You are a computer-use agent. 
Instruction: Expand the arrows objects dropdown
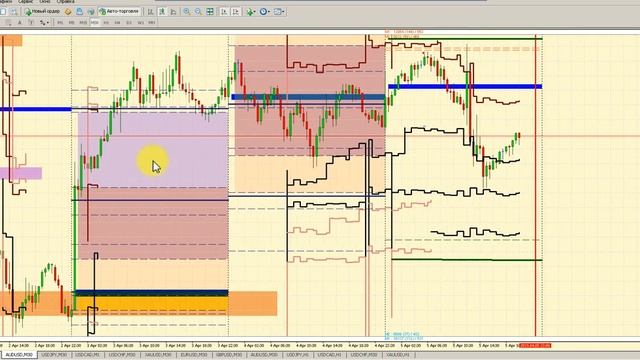(48, 23)
